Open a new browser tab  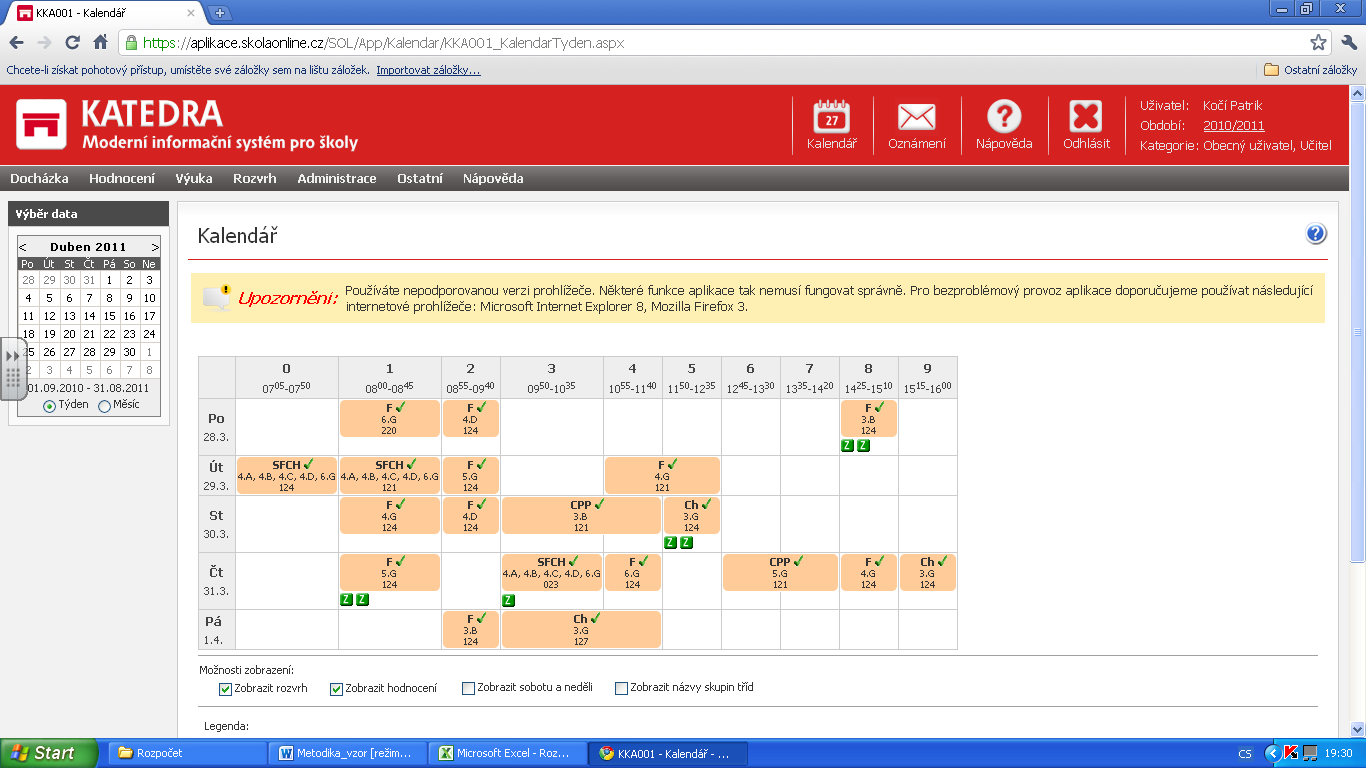pos(220,13)
